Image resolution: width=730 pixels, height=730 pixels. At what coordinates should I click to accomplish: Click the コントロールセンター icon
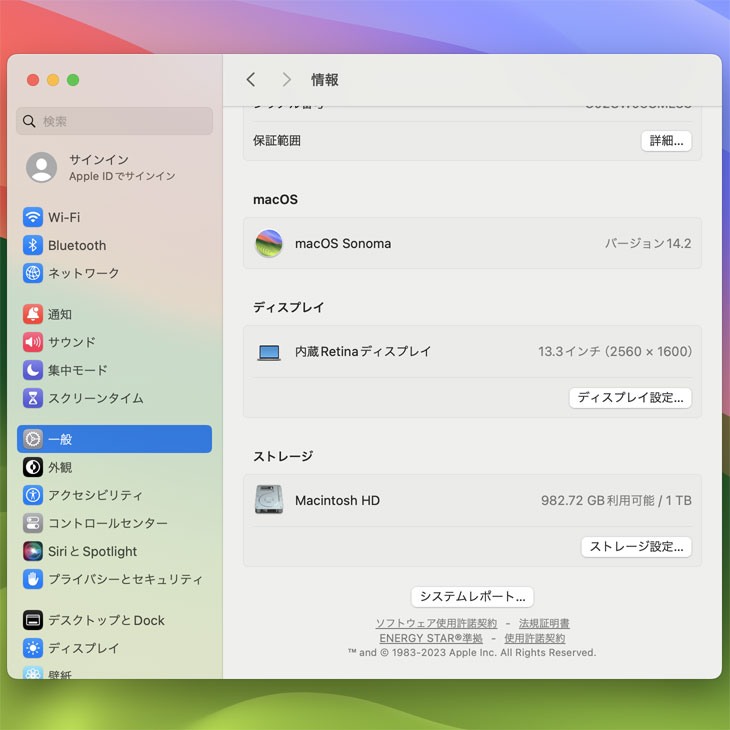pos(33,523)
